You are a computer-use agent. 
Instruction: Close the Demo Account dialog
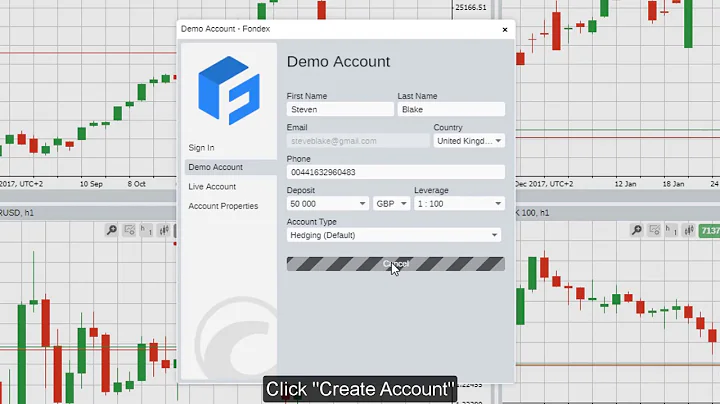(x=505, y=29)
